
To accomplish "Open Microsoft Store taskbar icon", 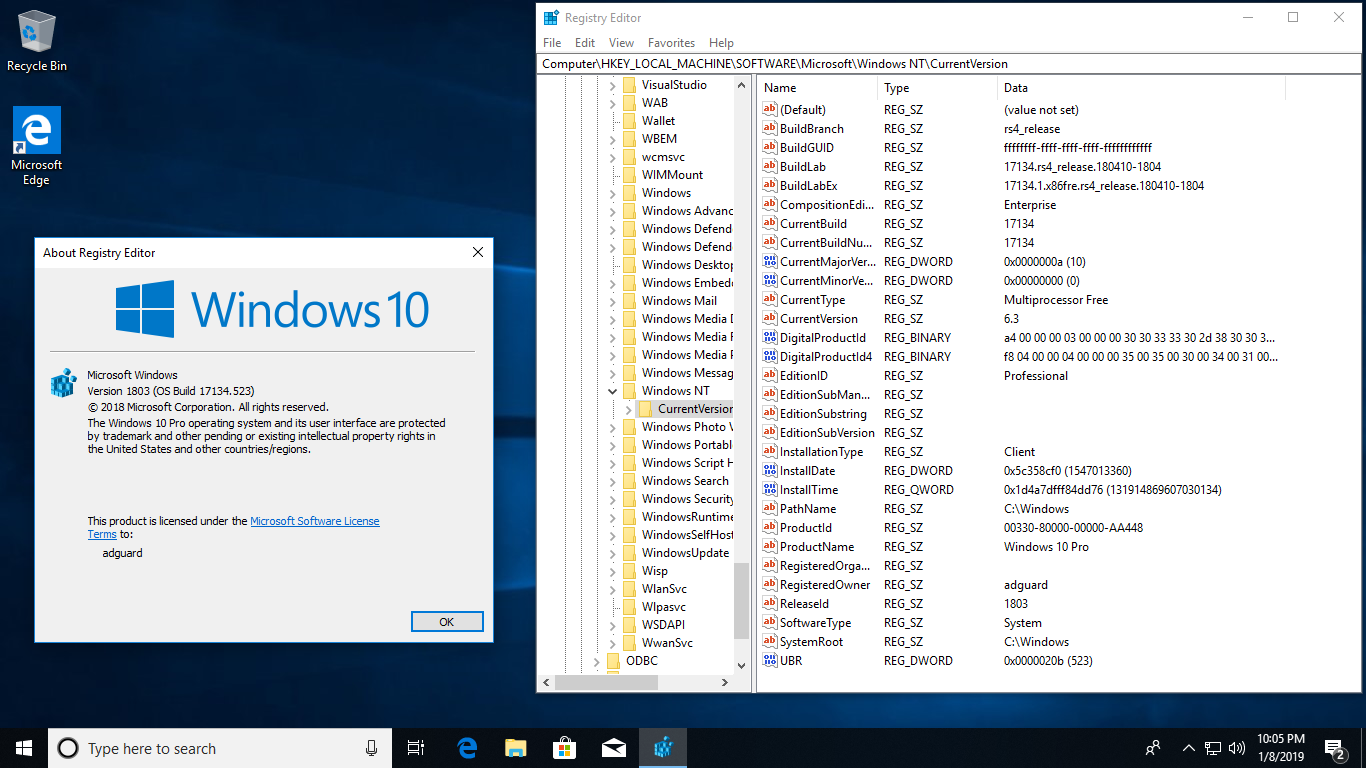I will tap(565, 748).
